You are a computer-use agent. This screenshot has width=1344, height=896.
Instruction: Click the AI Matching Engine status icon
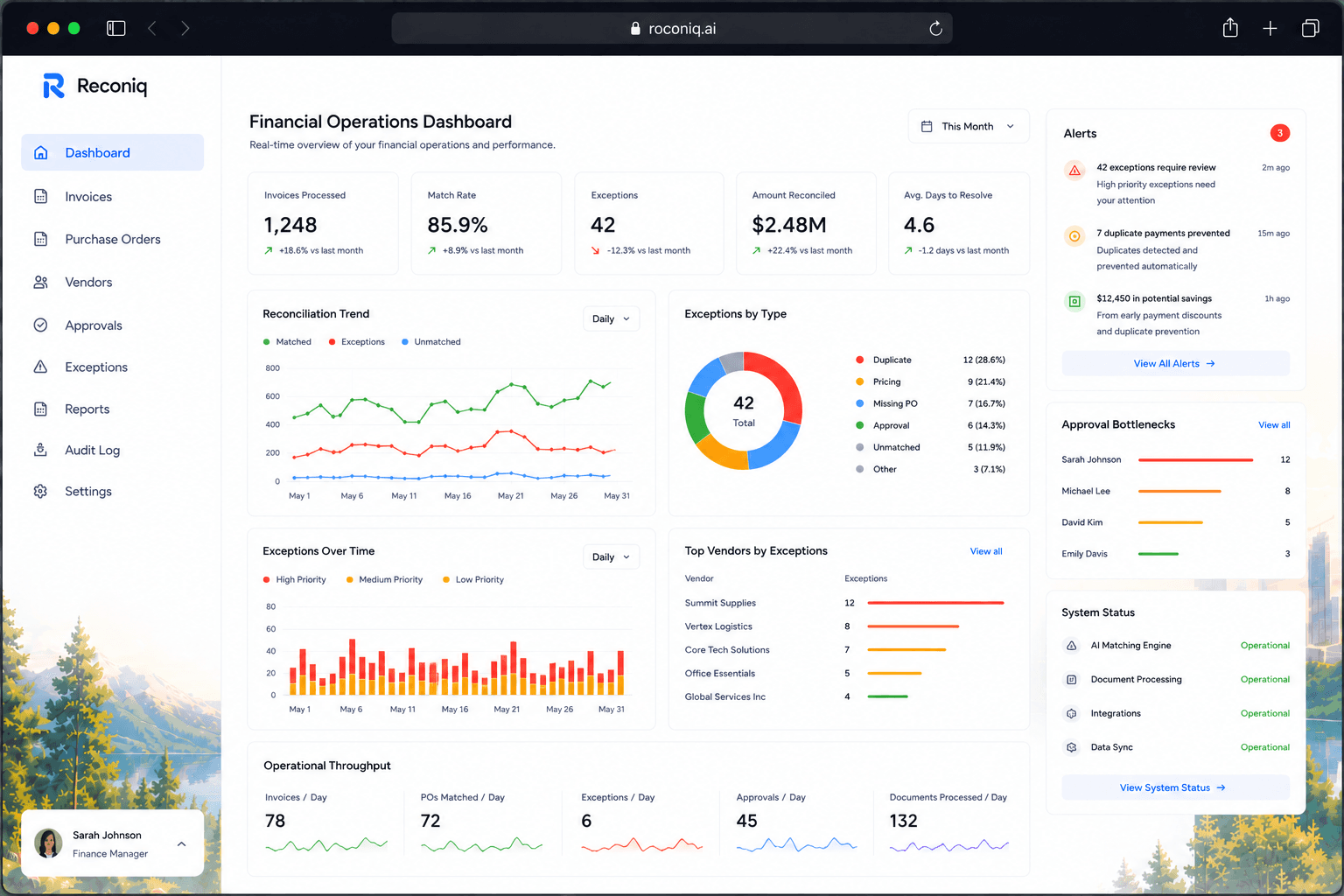(1071, 646)
